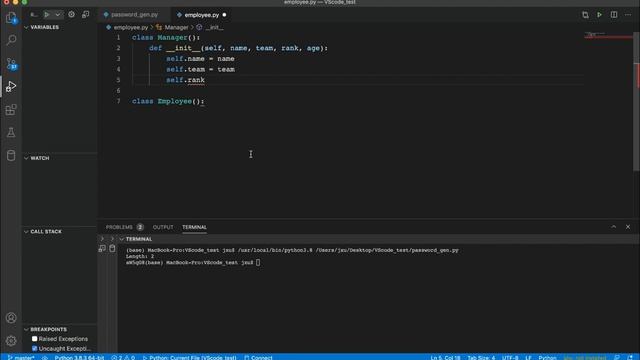
Task: Close the bottom panel
Action: tap(628, 227)
